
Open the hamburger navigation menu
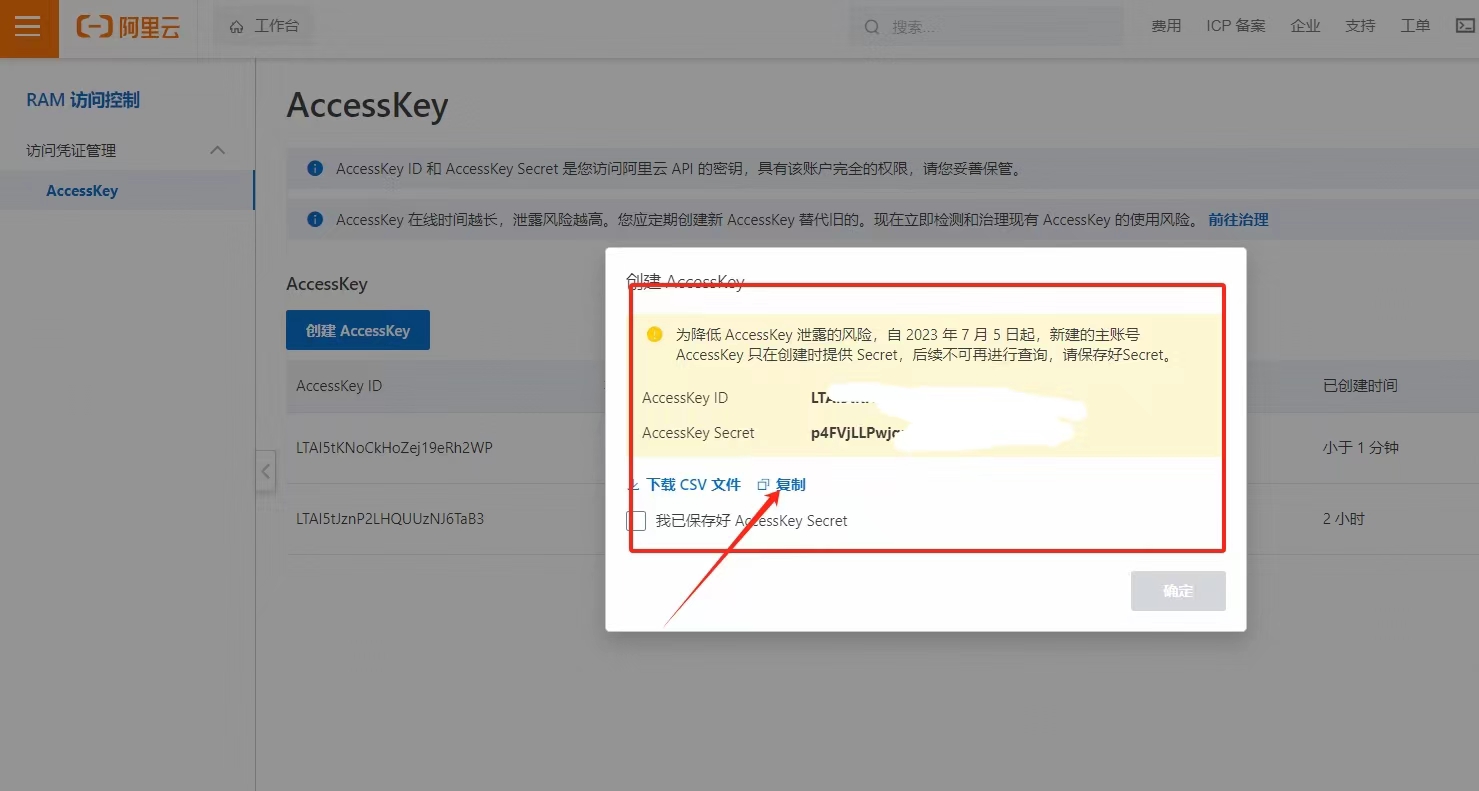[28, 27]
